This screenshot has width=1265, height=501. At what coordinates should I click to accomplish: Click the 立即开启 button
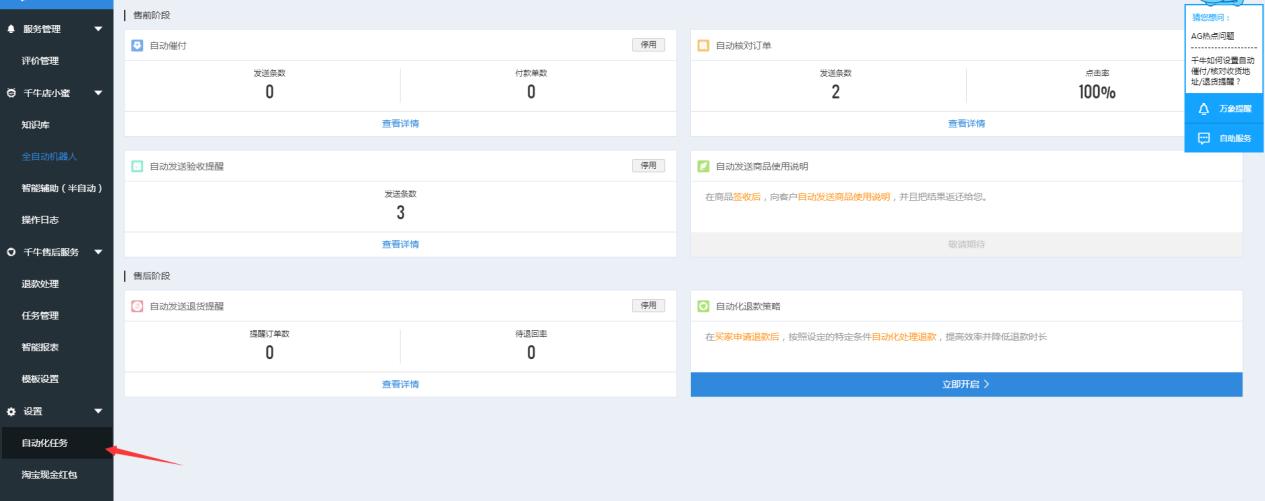coord(966,384)
